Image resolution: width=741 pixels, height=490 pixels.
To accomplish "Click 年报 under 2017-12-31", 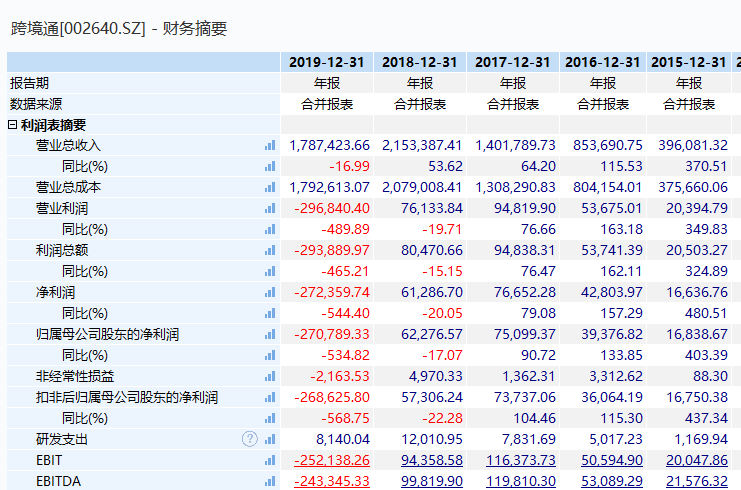I will pos(513,83).
